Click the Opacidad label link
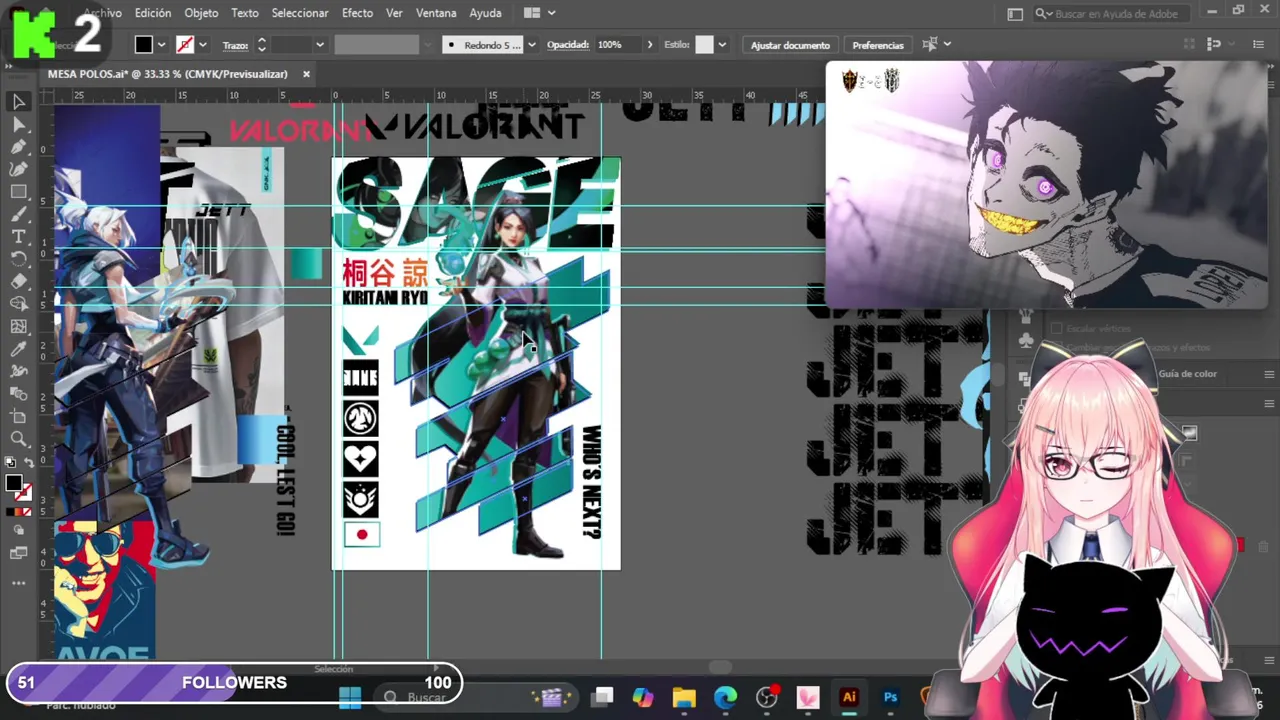The width and height of the screenshot is (1280, 720). (568, 45)
